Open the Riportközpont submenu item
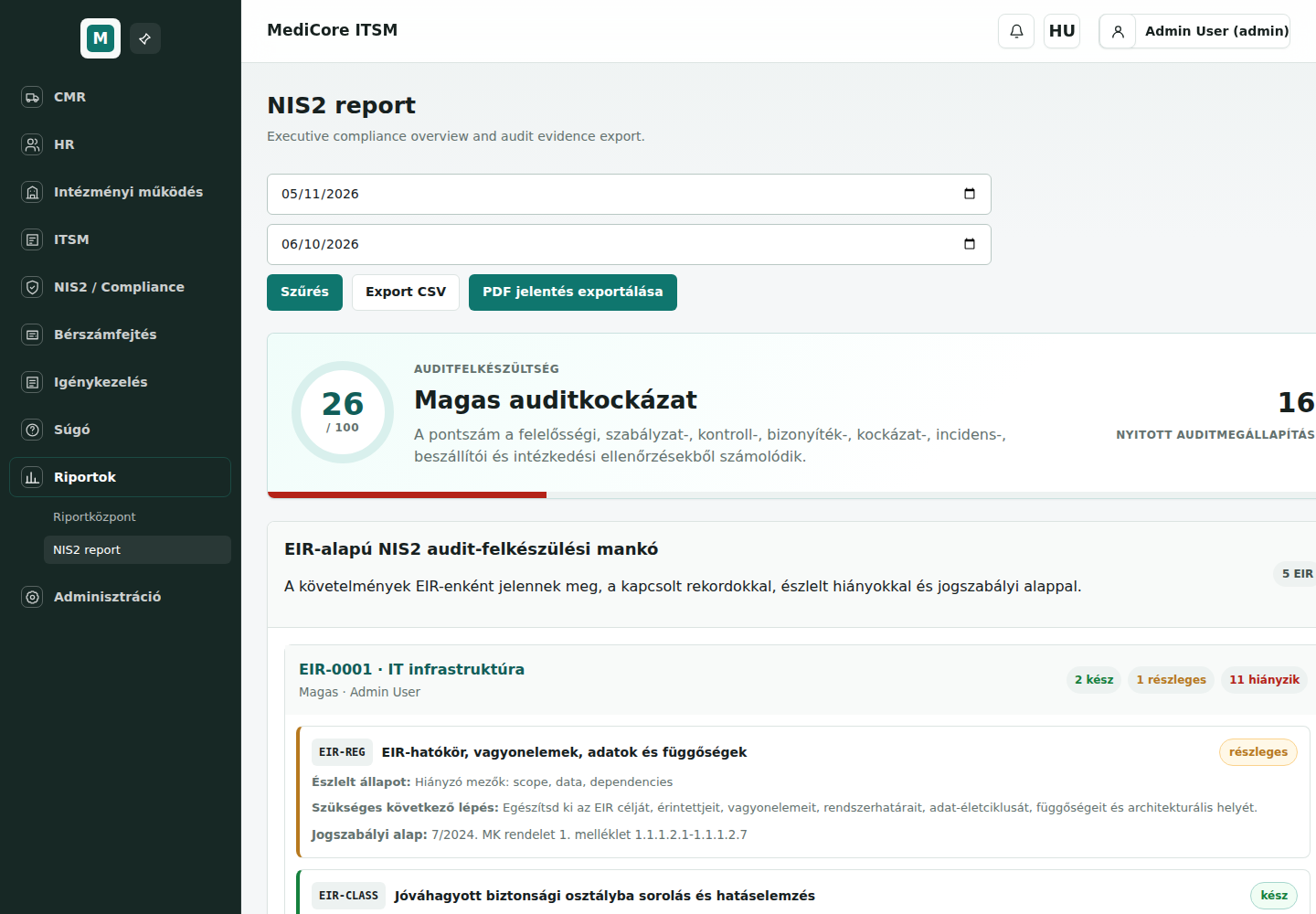Image resolution: width=1316 pixels, height=914 pixels. 136,516
